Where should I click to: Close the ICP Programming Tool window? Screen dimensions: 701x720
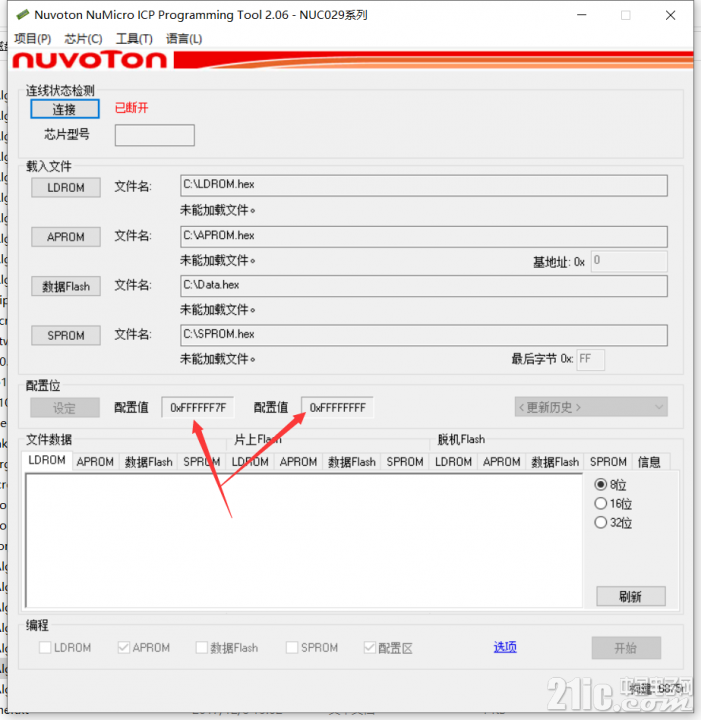coord(670,15)
